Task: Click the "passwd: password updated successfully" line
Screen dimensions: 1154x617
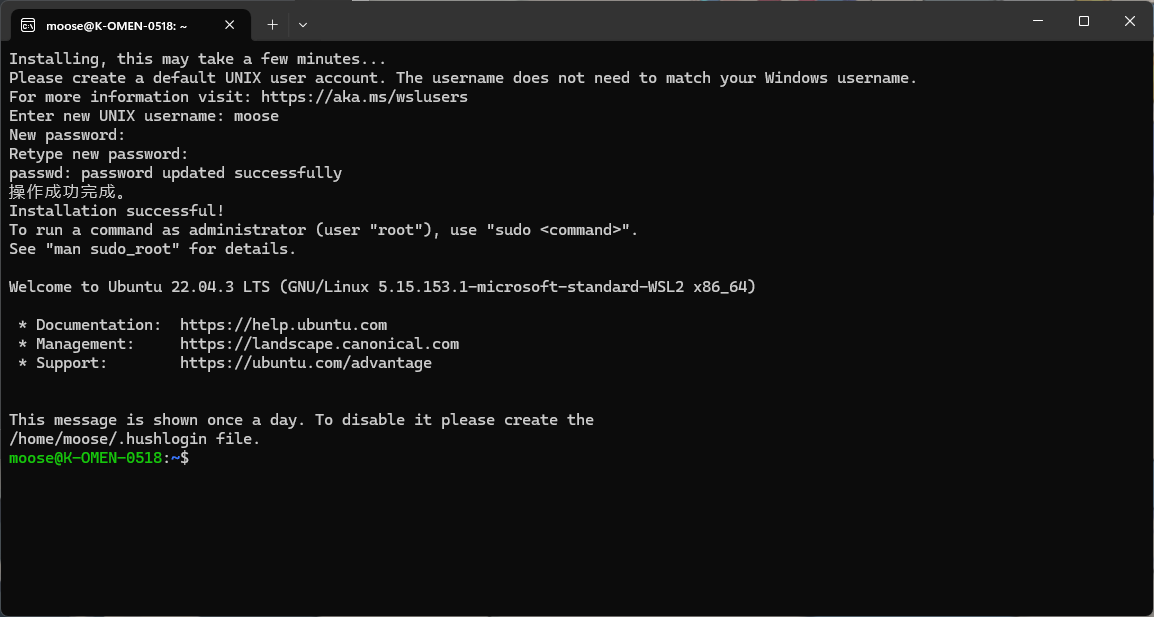Action: pos(175,173)
